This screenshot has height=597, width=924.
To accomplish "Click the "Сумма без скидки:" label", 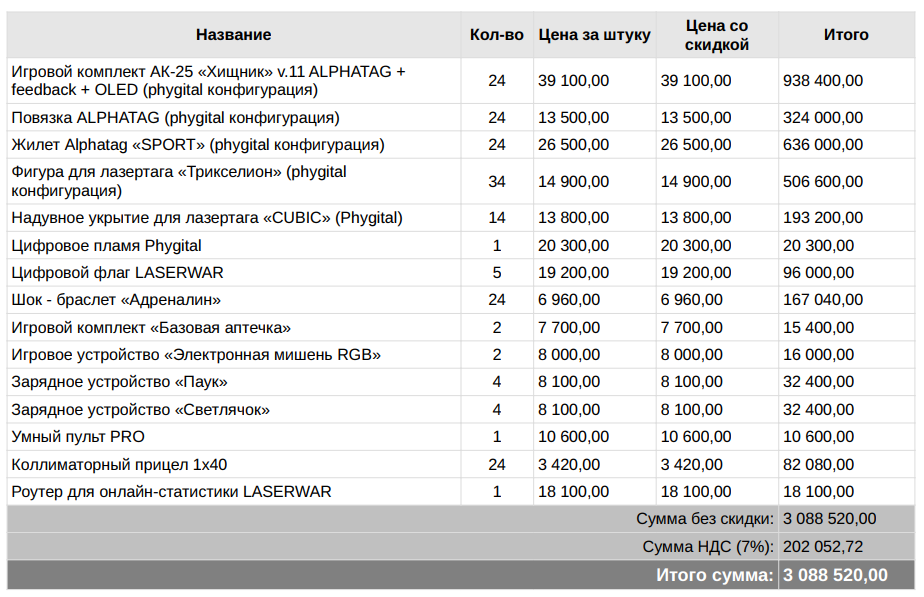I will pos(705,519).
